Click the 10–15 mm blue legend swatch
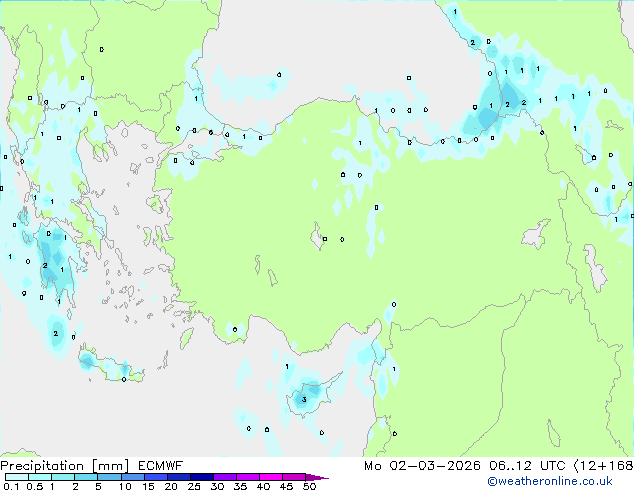 (133, 477)
